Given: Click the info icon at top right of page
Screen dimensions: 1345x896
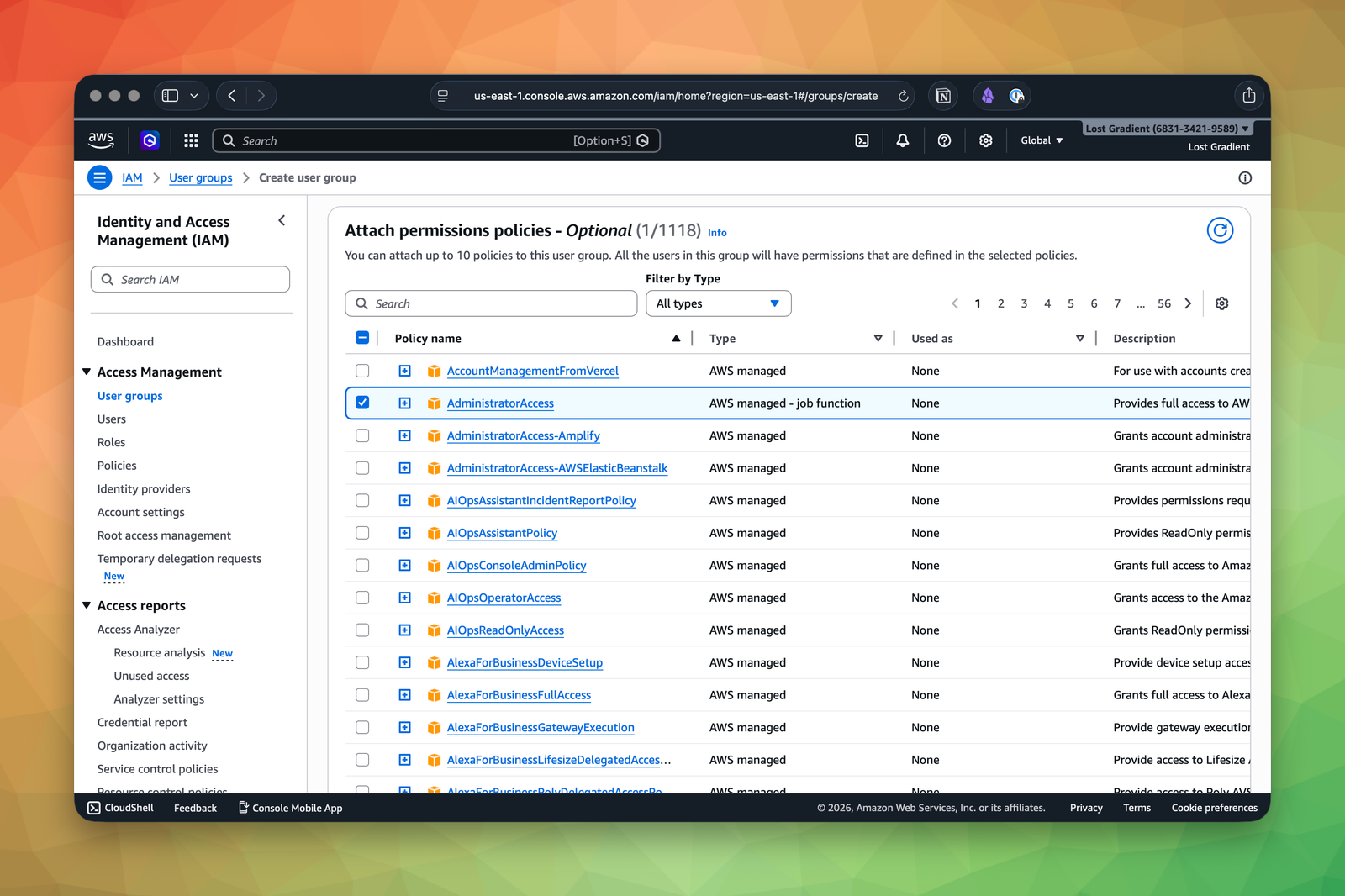Looking at the screenshot, I should (x=1245, y=177).
